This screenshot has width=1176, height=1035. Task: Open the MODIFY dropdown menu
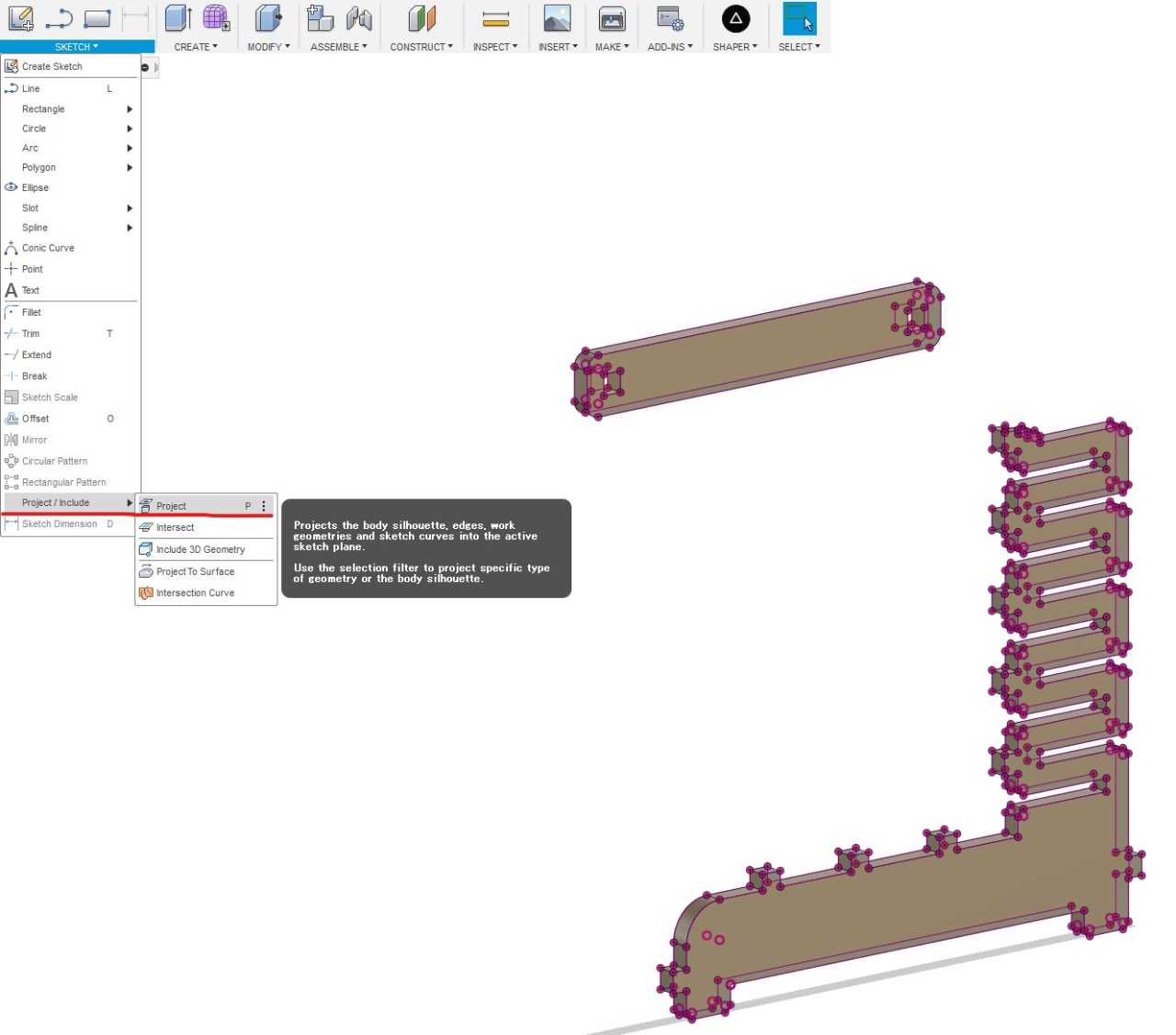[x=268, y=47]
